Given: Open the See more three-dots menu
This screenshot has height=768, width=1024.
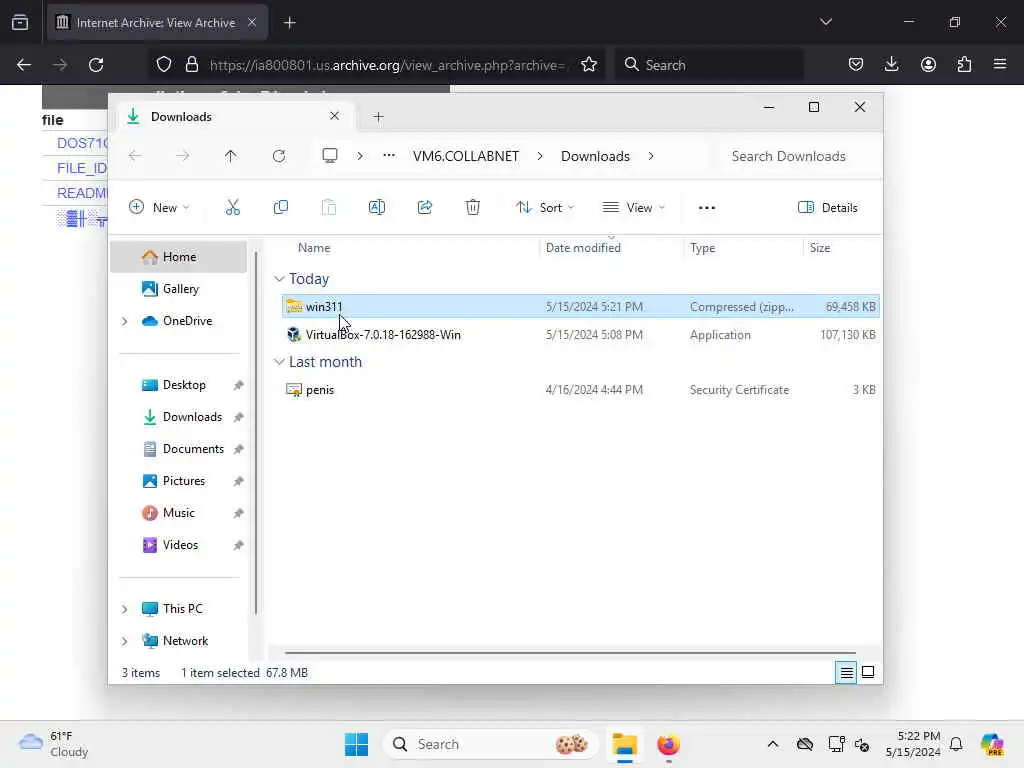Looking at the screenshot, I should click(x=707, y=208).
